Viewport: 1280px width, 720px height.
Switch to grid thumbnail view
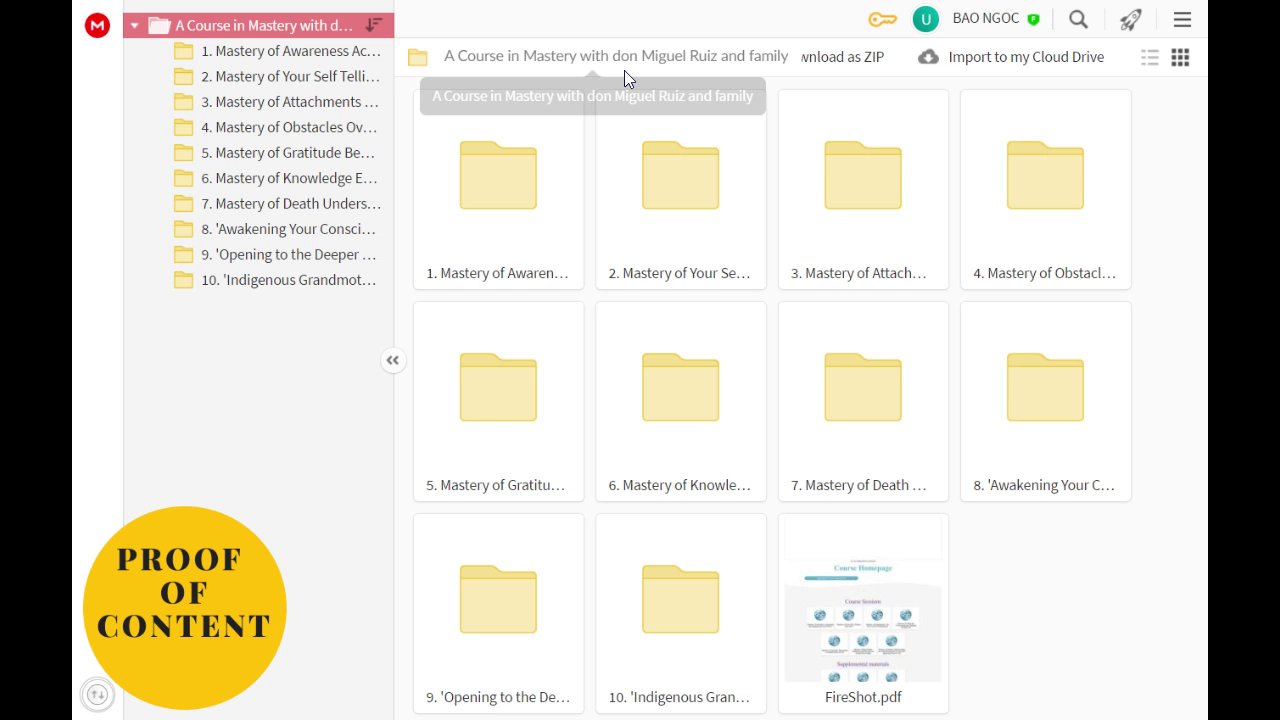coord(1180,57)
